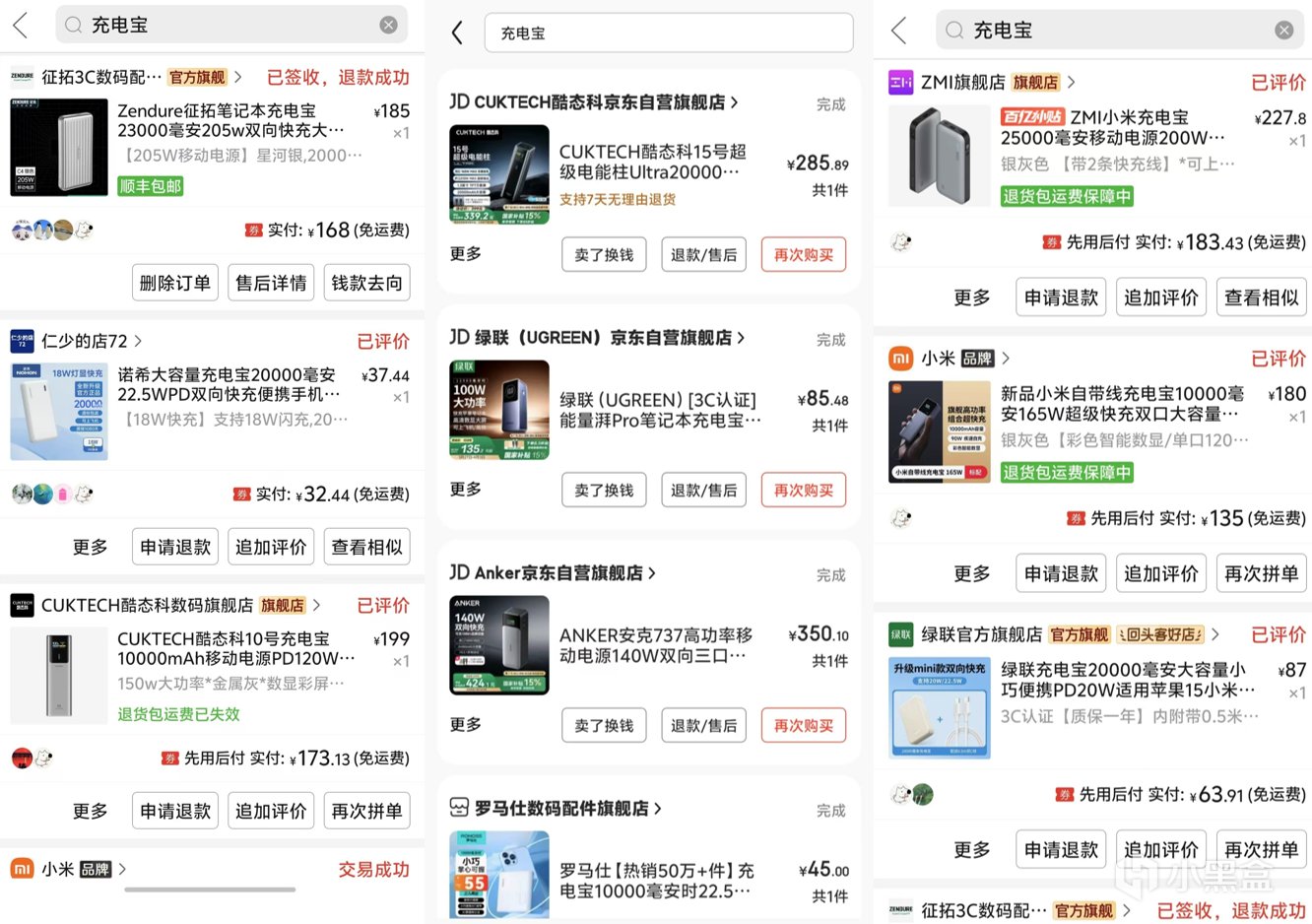
Task: Open 更多 for the CUKTECH 15号超级电能柱 order
Action: [465, 253]
